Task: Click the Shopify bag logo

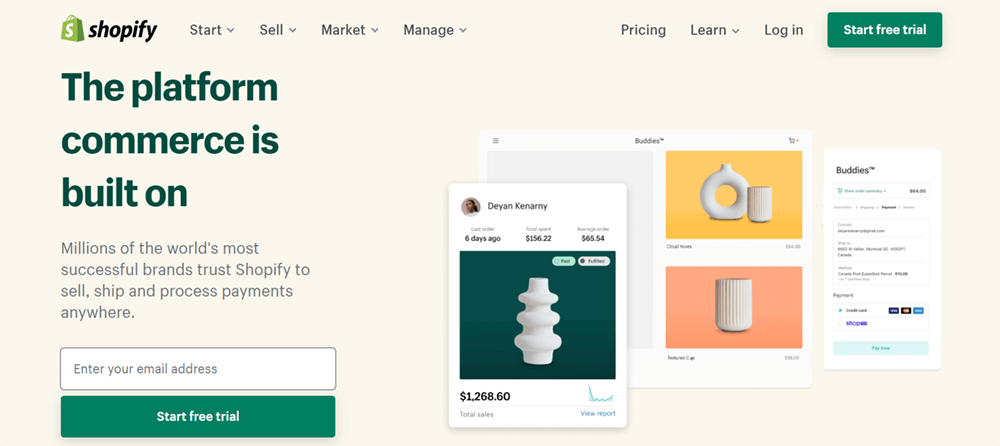Action: click(71, 29)
